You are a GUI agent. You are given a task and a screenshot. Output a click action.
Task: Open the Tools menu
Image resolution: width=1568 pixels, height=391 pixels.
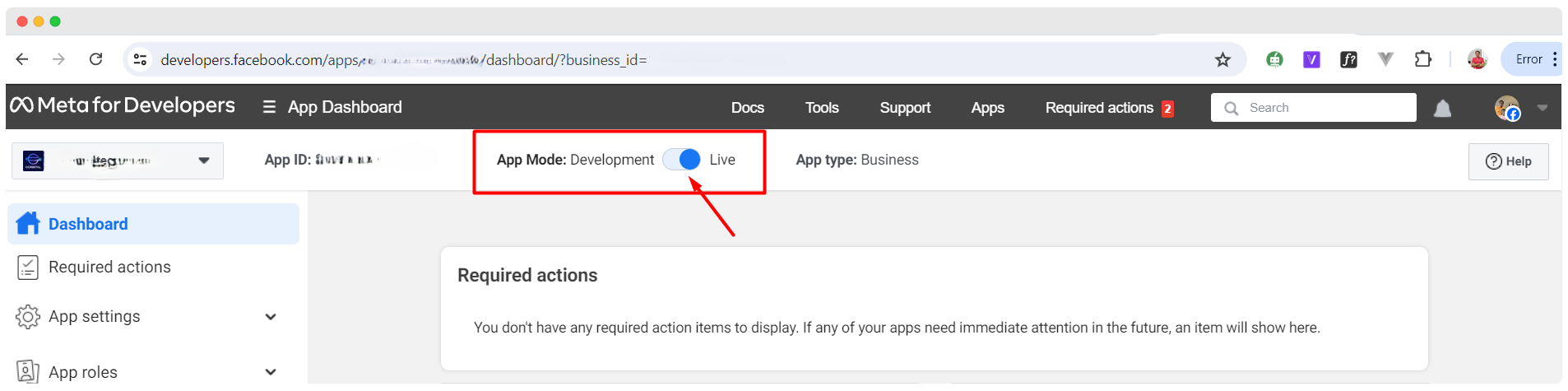pyautogui.click(x=822, y=108)
